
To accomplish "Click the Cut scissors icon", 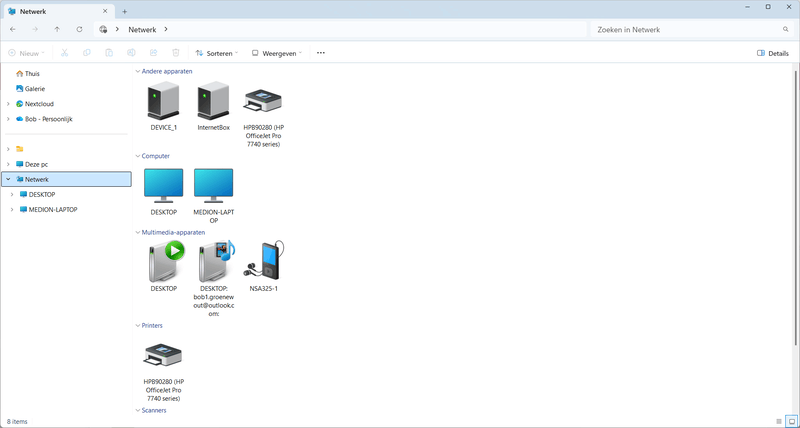I will click(64, 53).
